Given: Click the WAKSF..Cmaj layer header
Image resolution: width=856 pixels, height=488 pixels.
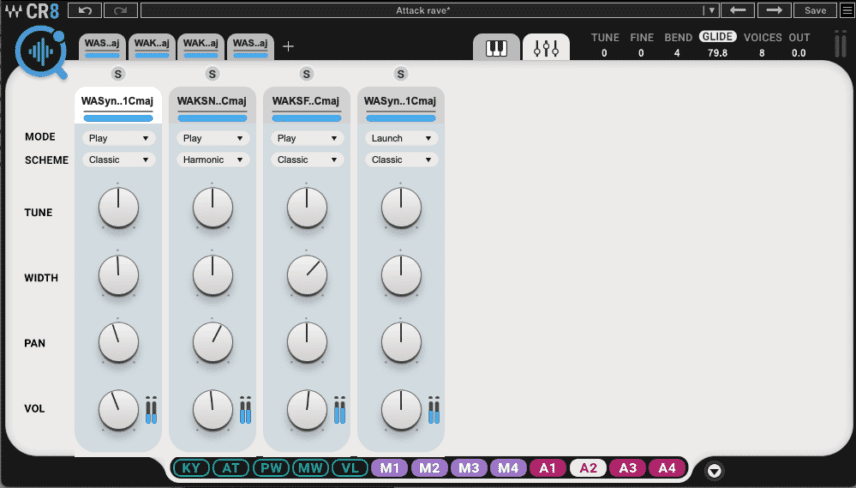Looking at the screenshot, I should point(306,105).
